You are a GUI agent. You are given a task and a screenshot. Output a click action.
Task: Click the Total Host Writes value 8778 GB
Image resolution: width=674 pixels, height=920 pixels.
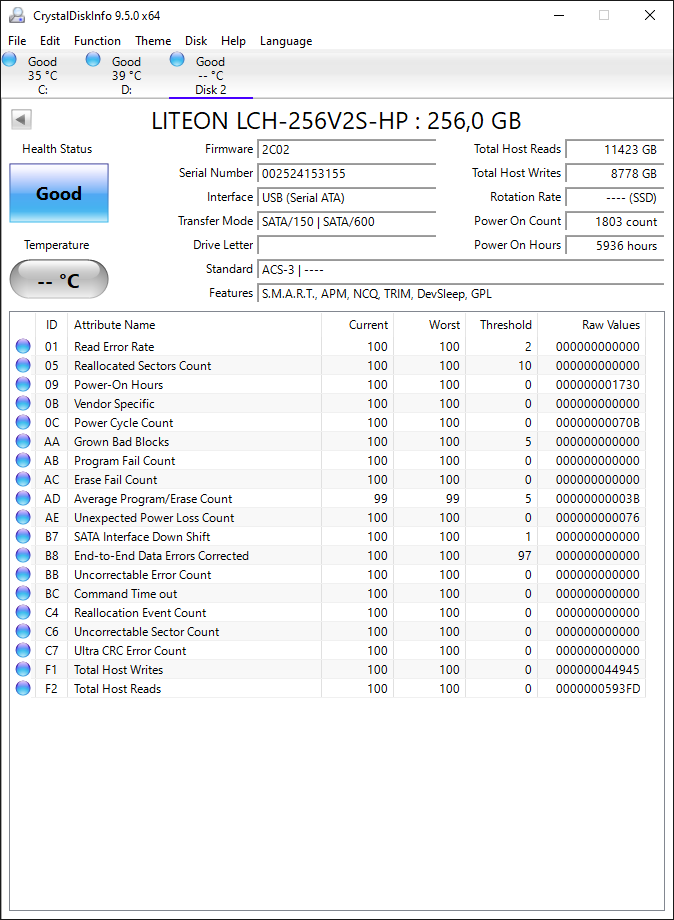click(615, 174)
